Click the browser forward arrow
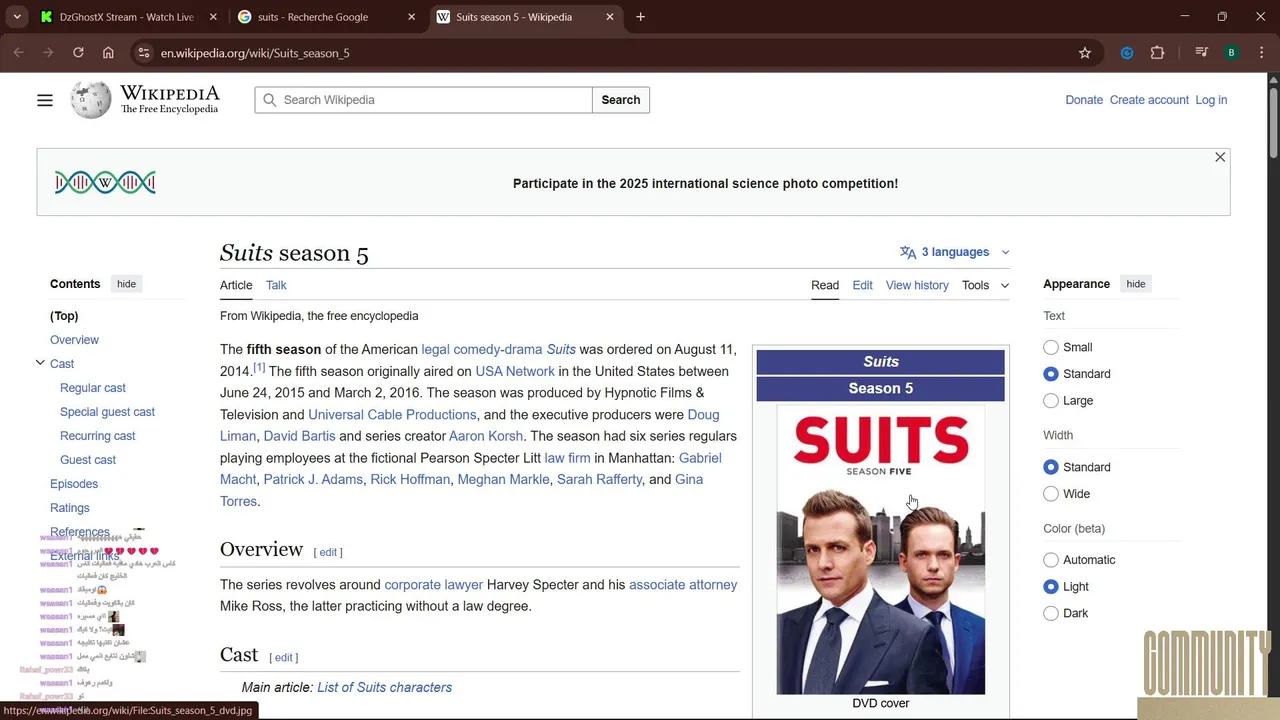1280x720 pixels. click(x=48, y=53)
